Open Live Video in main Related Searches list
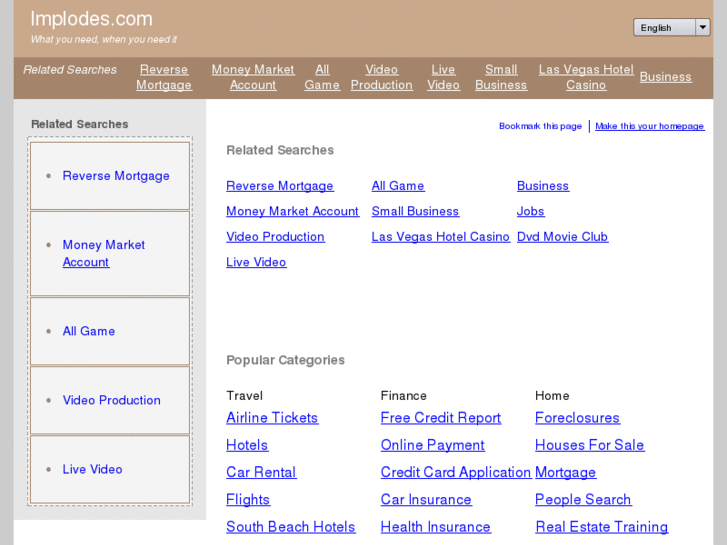 point(256,263)
